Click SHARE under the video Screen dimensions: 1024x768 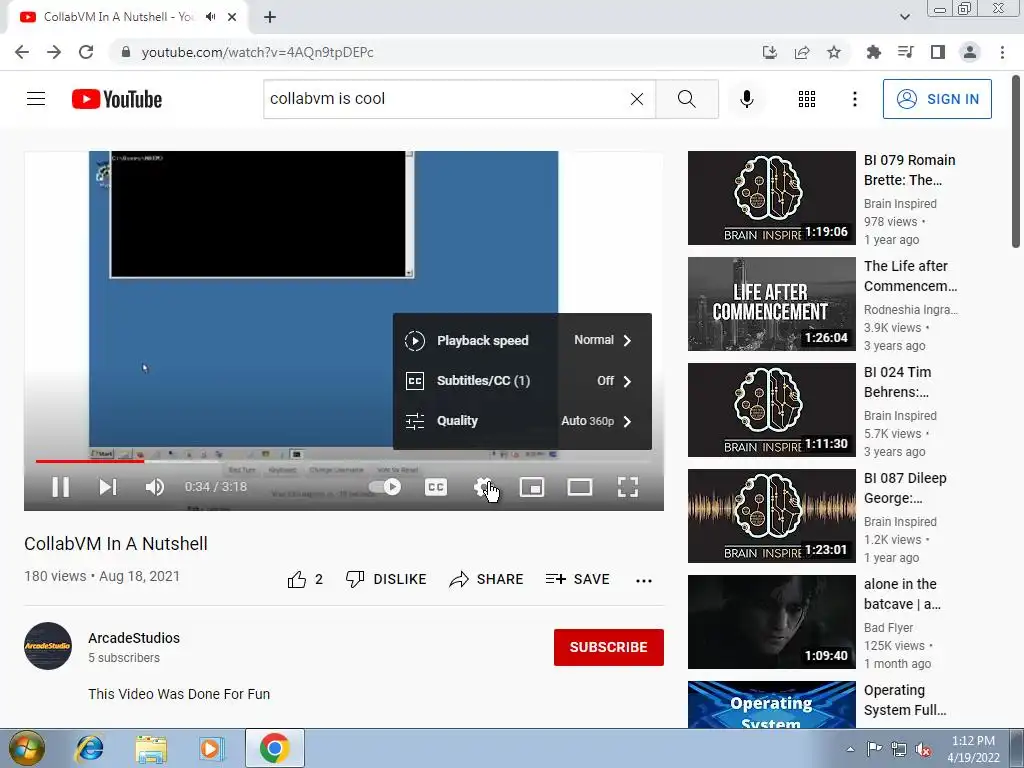(487, 579)
